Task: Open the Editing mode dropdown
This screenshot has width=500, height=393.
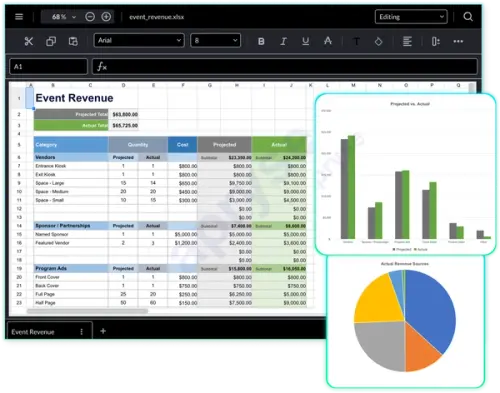Action: click(x=411, y=17)
